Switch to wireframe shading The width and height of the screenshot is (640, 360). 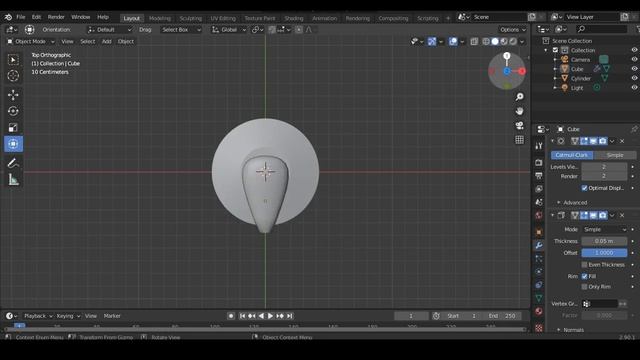(x=486, y=41)
